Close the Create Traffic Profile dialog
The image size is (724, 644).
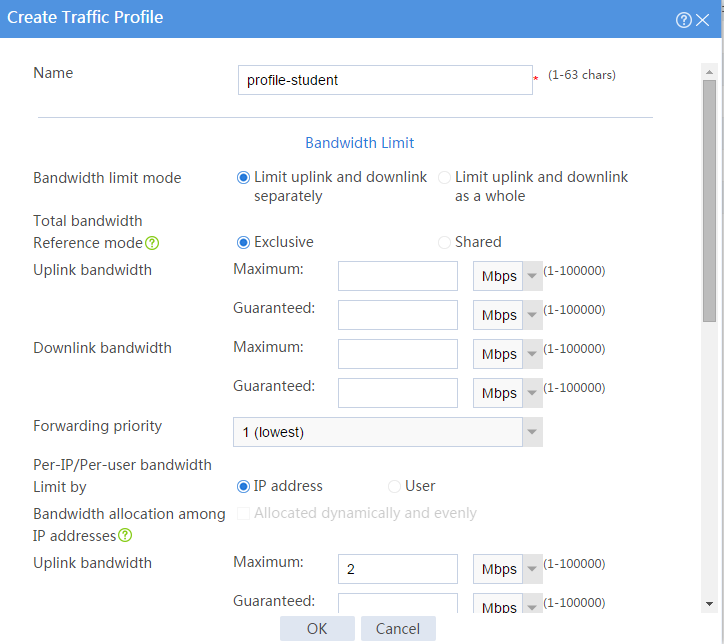click(702, 20)
